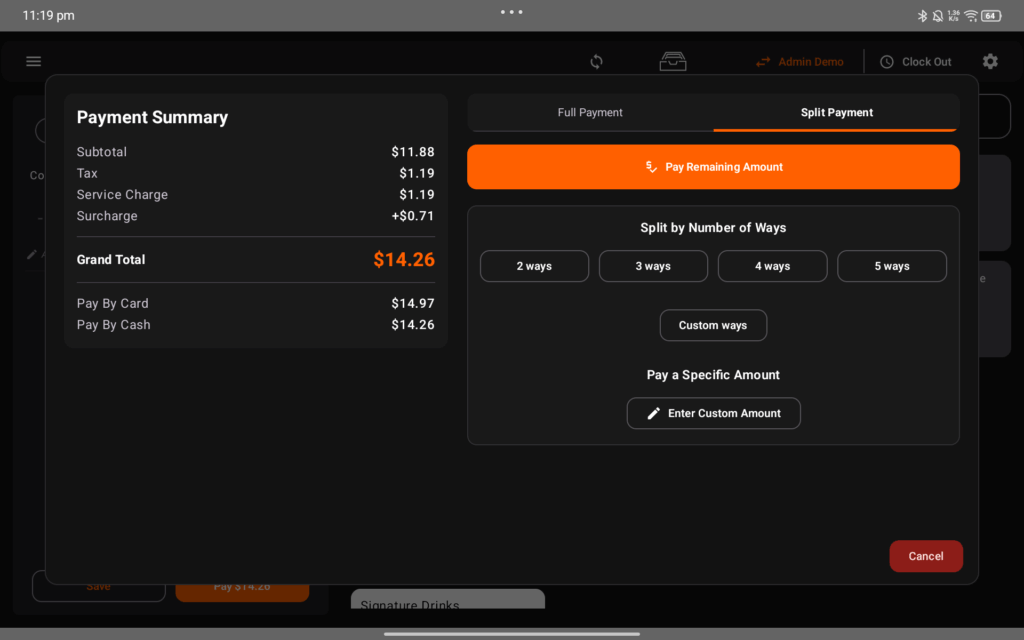Tap the Wi-Fi status icon
Image resolution: width=1024 pixels, height=640 pixels.
point(970,16)
